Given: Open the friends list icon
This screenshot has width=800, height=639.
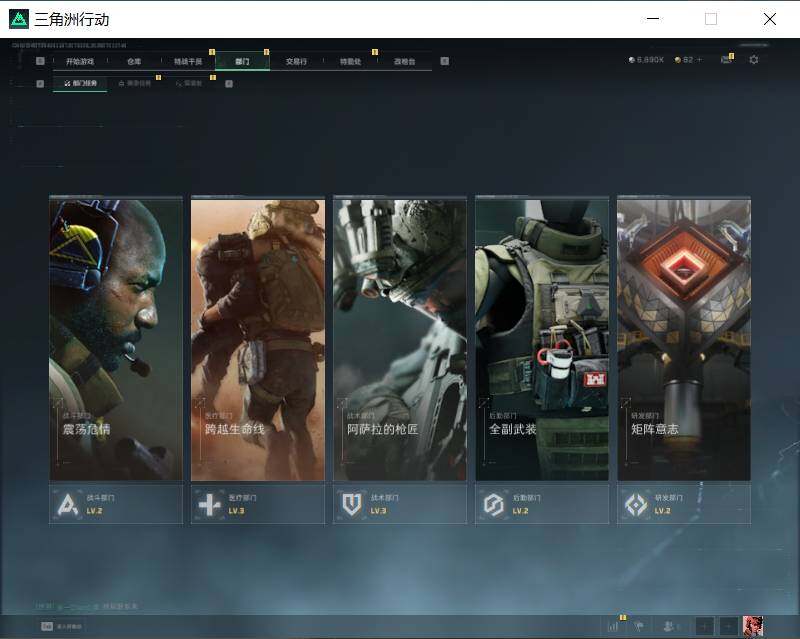Looking at the screenshot, I should point(669,626).
